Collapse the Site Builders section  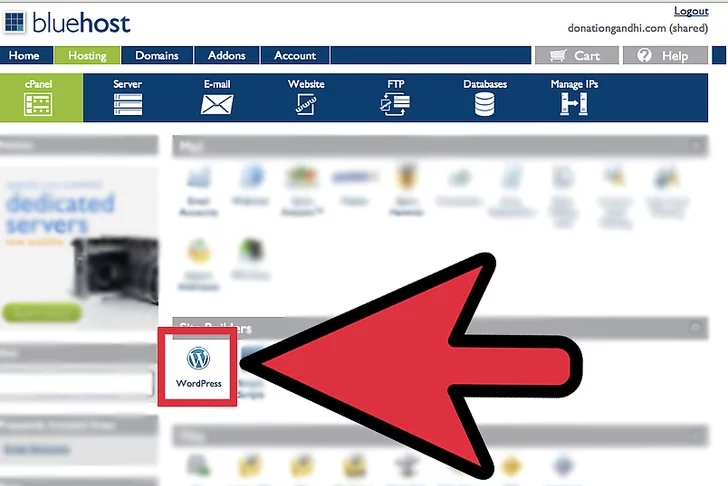coord(695,327)
